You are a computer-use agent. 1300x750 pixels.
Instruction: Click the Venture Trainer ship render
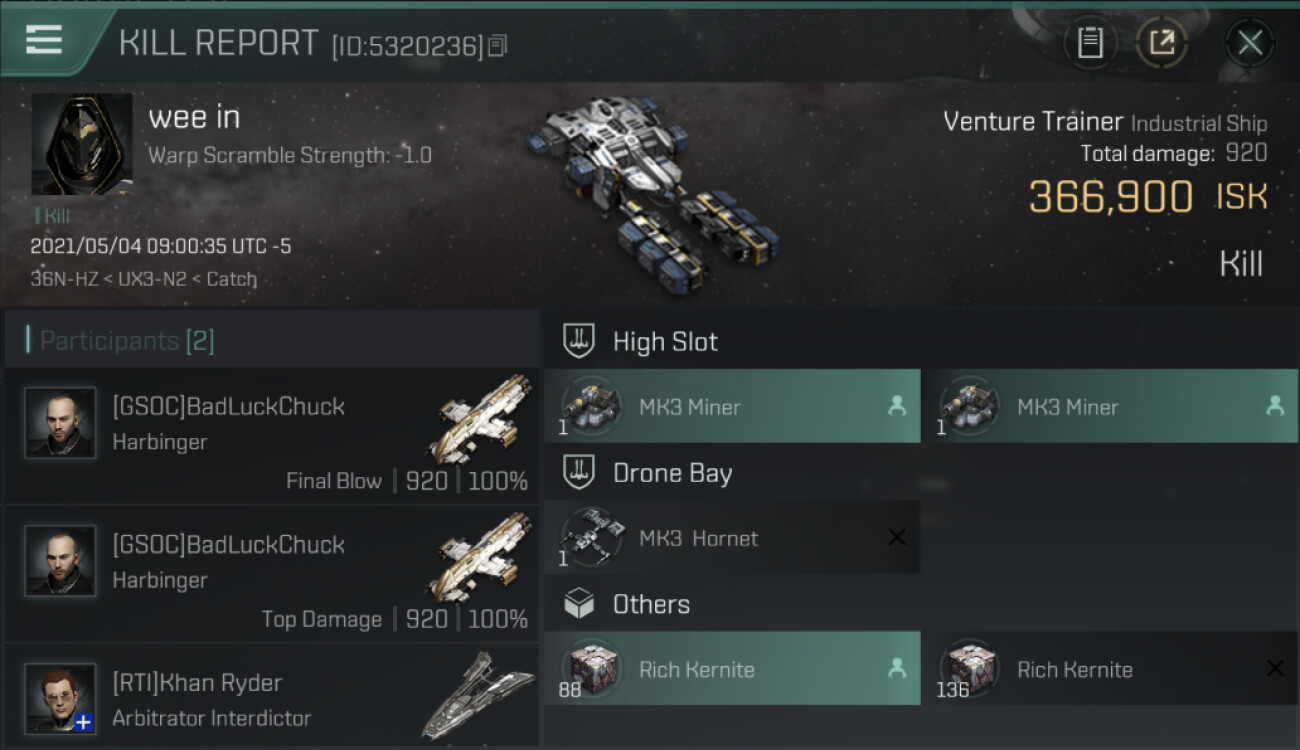[650, 190]
